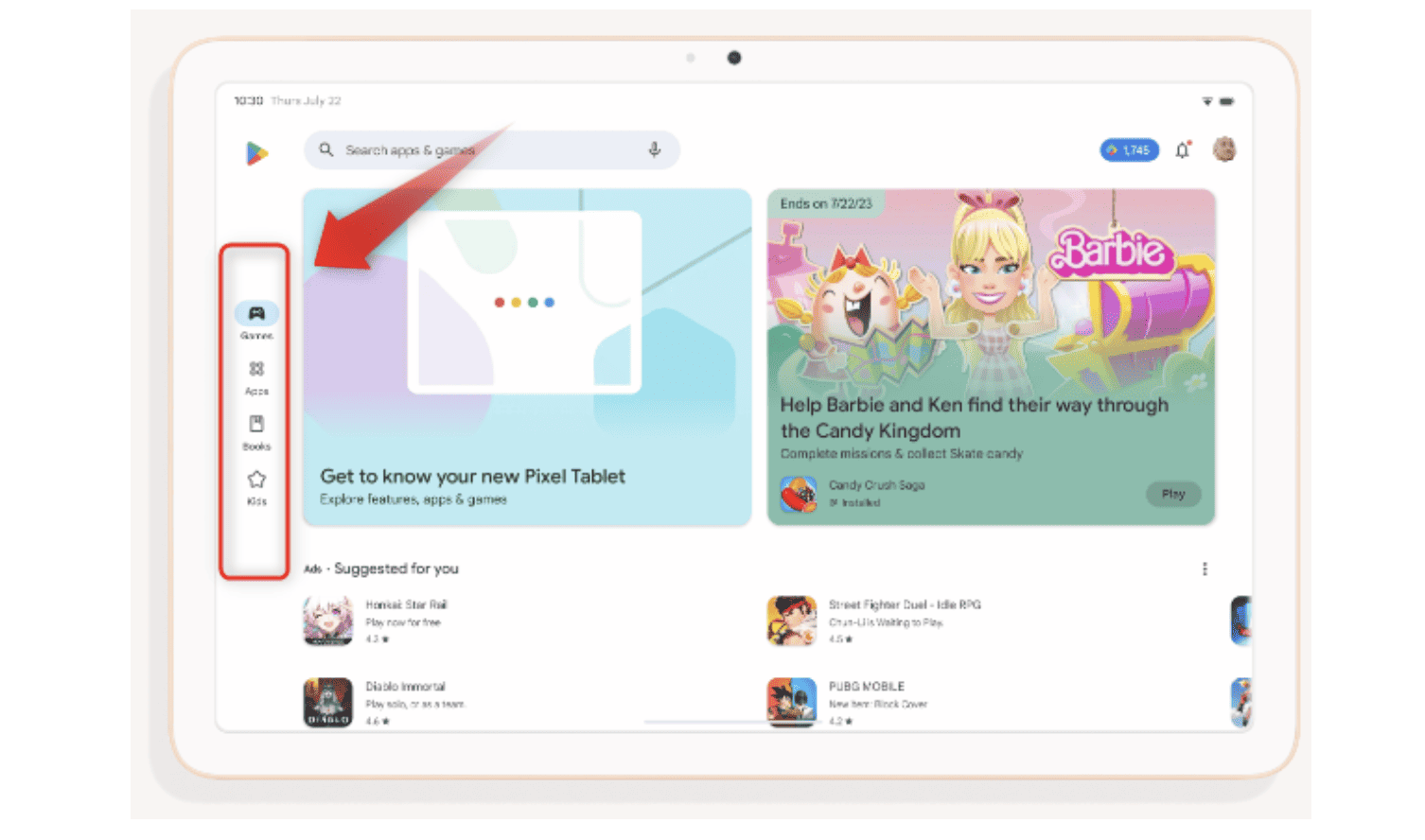Open the Barbie Candy Kingdom promo card
The height and width of the screenshot is (840, 1425).
pos(991,357)
